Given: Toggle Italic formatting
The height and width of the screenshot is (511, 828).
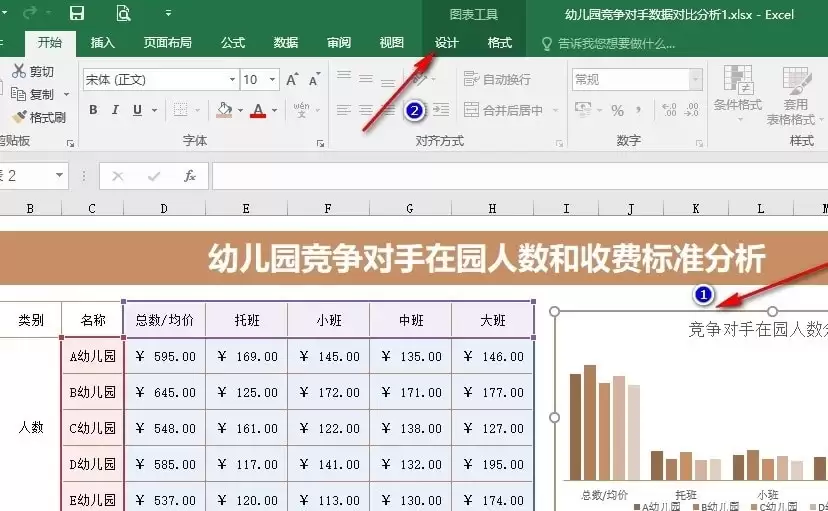Looking at the screenshot, I should pyautogui.click(x=115, y=110).
